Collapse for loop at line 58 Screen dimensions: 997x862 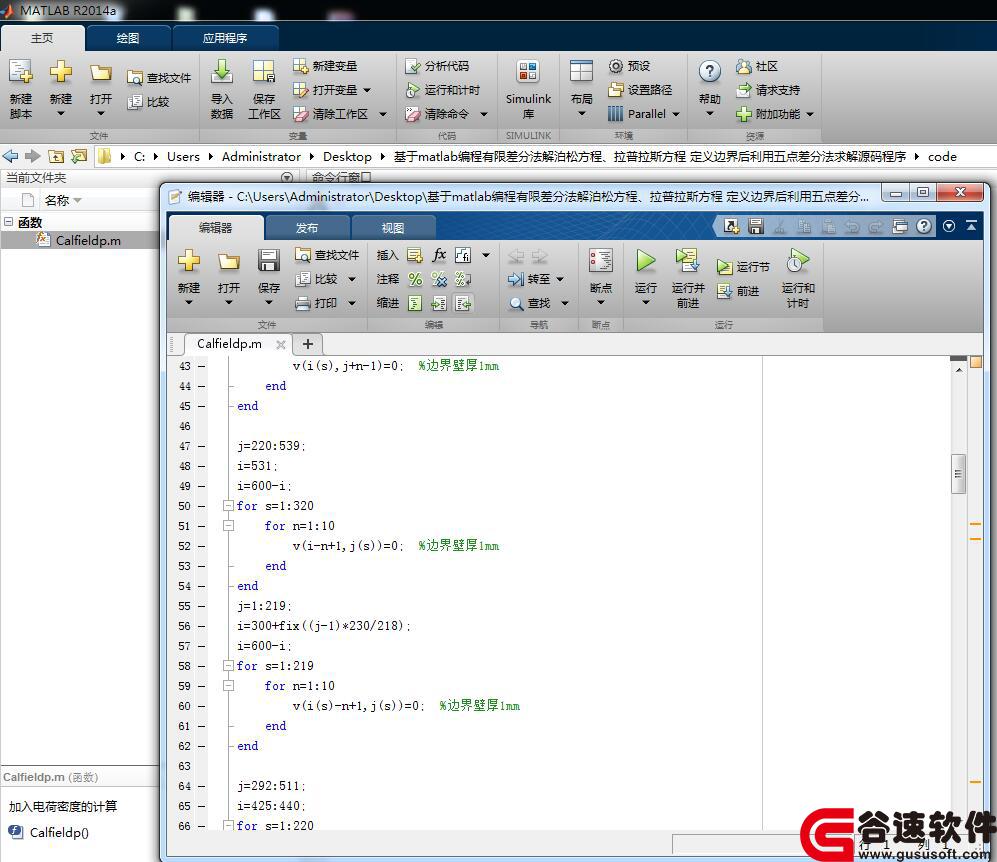click(228, 666)
